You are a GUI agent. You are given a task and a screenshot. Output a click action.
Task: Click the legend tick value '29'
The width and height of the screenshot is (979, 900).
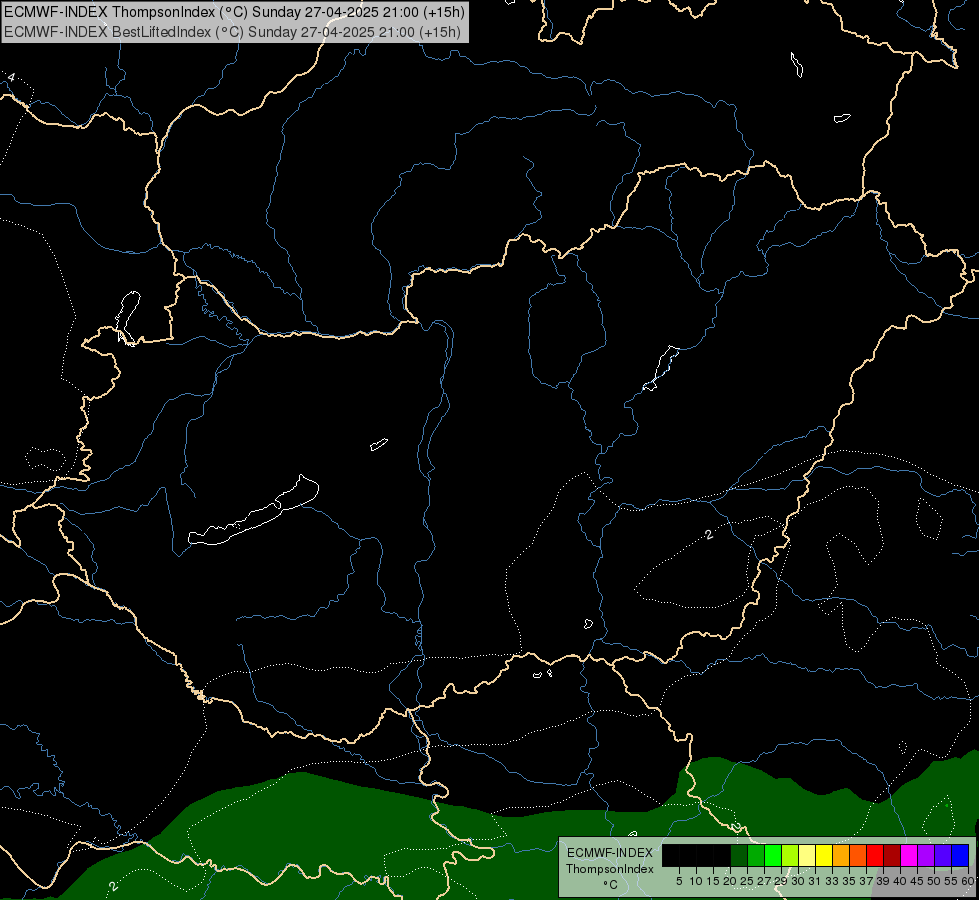pyautogui.click(x=780, y=881)
